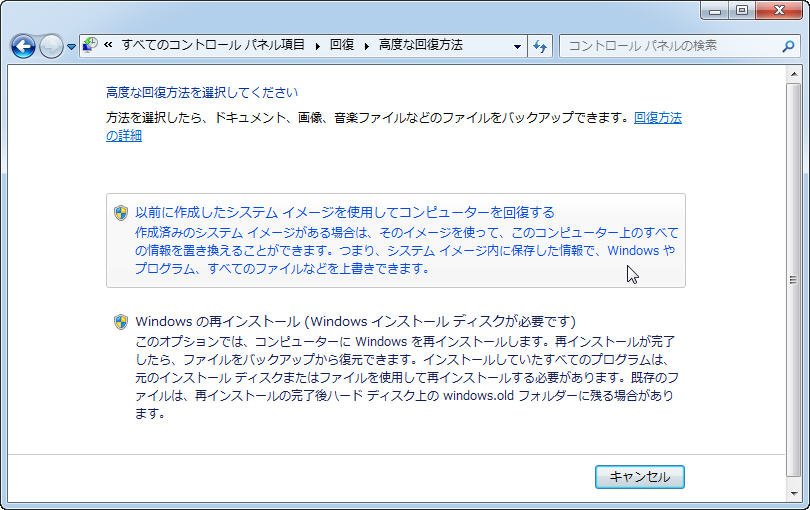This screenshot has width=810, height=510.
Task: Click shield icon beside system image option
Action: [121, 213]
